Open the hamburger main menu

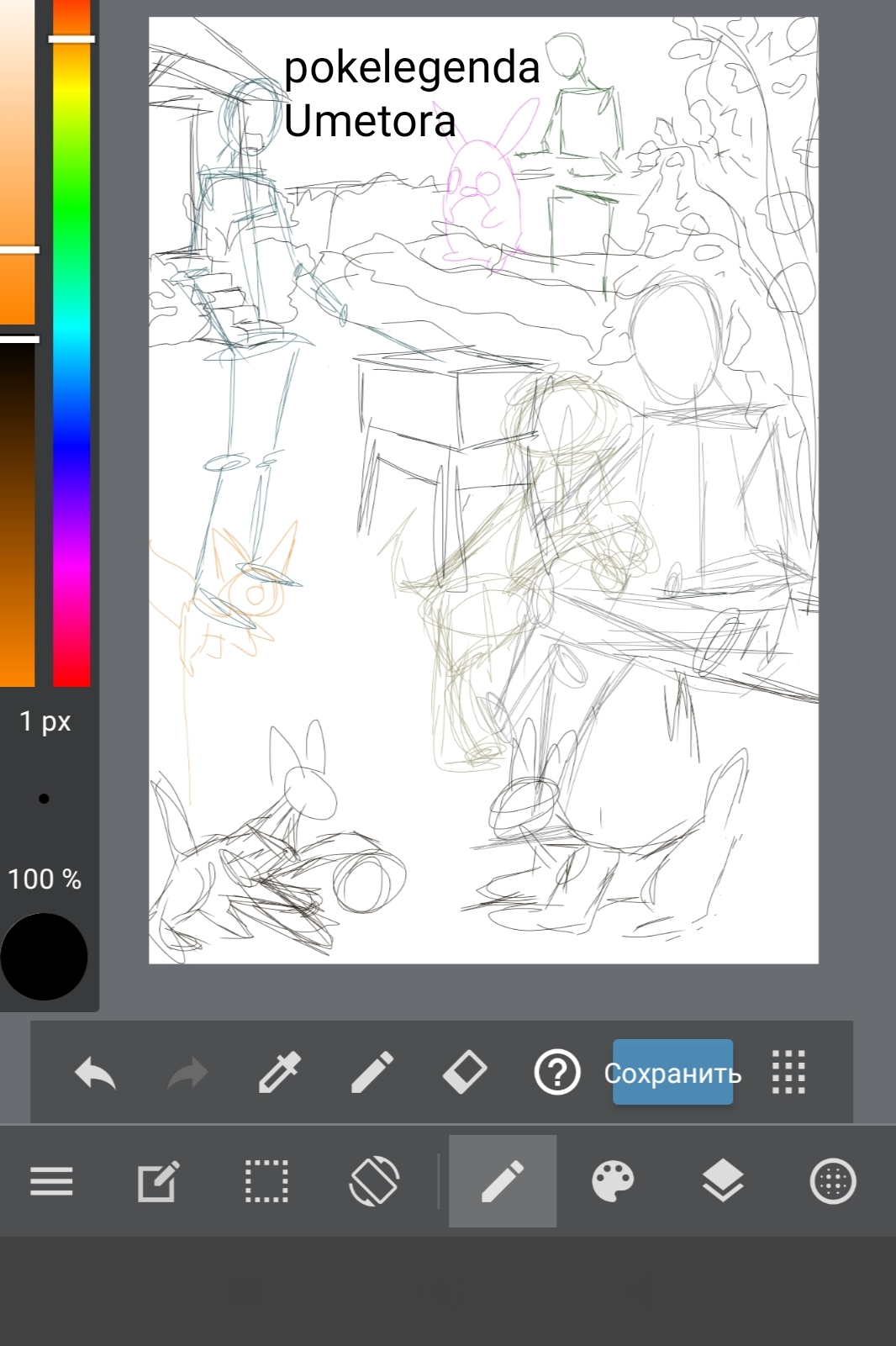tap(52, 1181)
